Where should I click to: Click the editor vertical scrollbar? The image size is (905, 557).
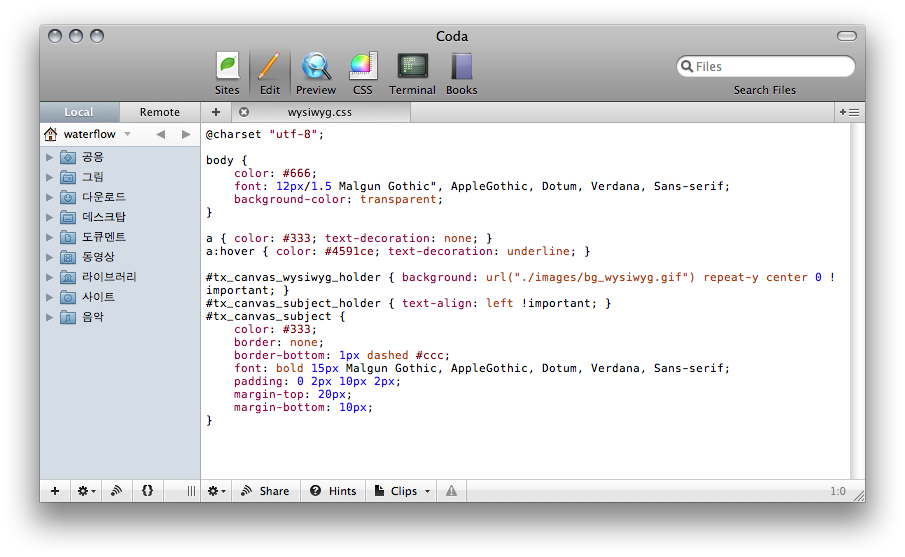(x=857, y=301)
